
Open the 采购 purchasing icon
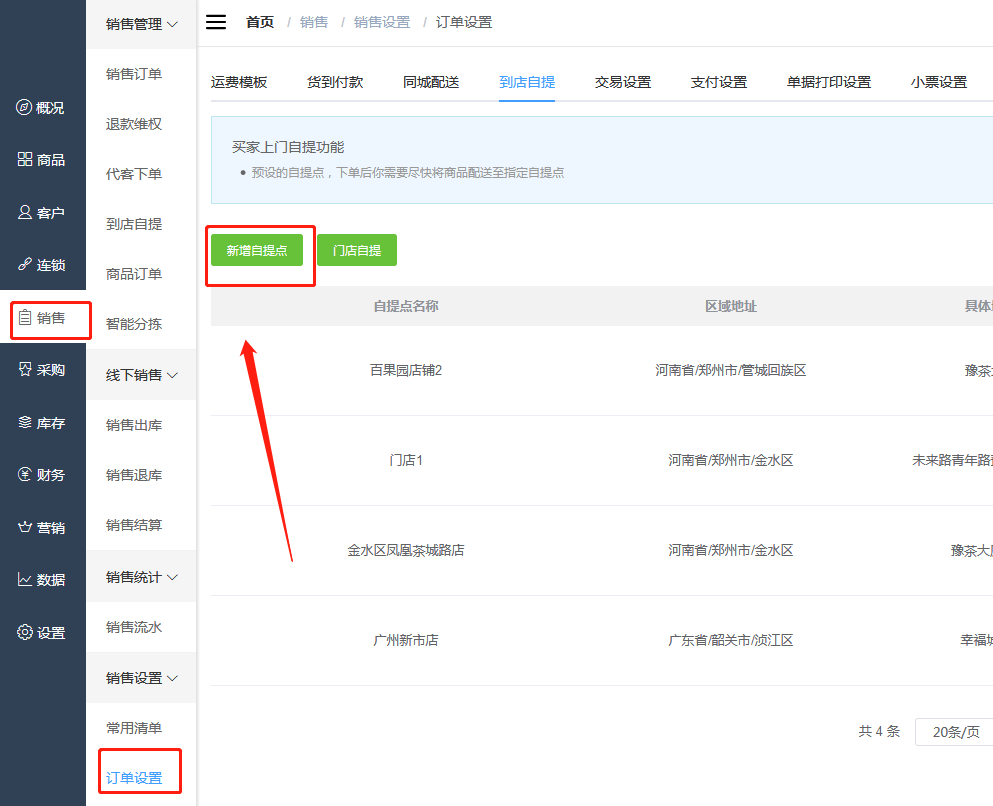click(x=25, y=370)
